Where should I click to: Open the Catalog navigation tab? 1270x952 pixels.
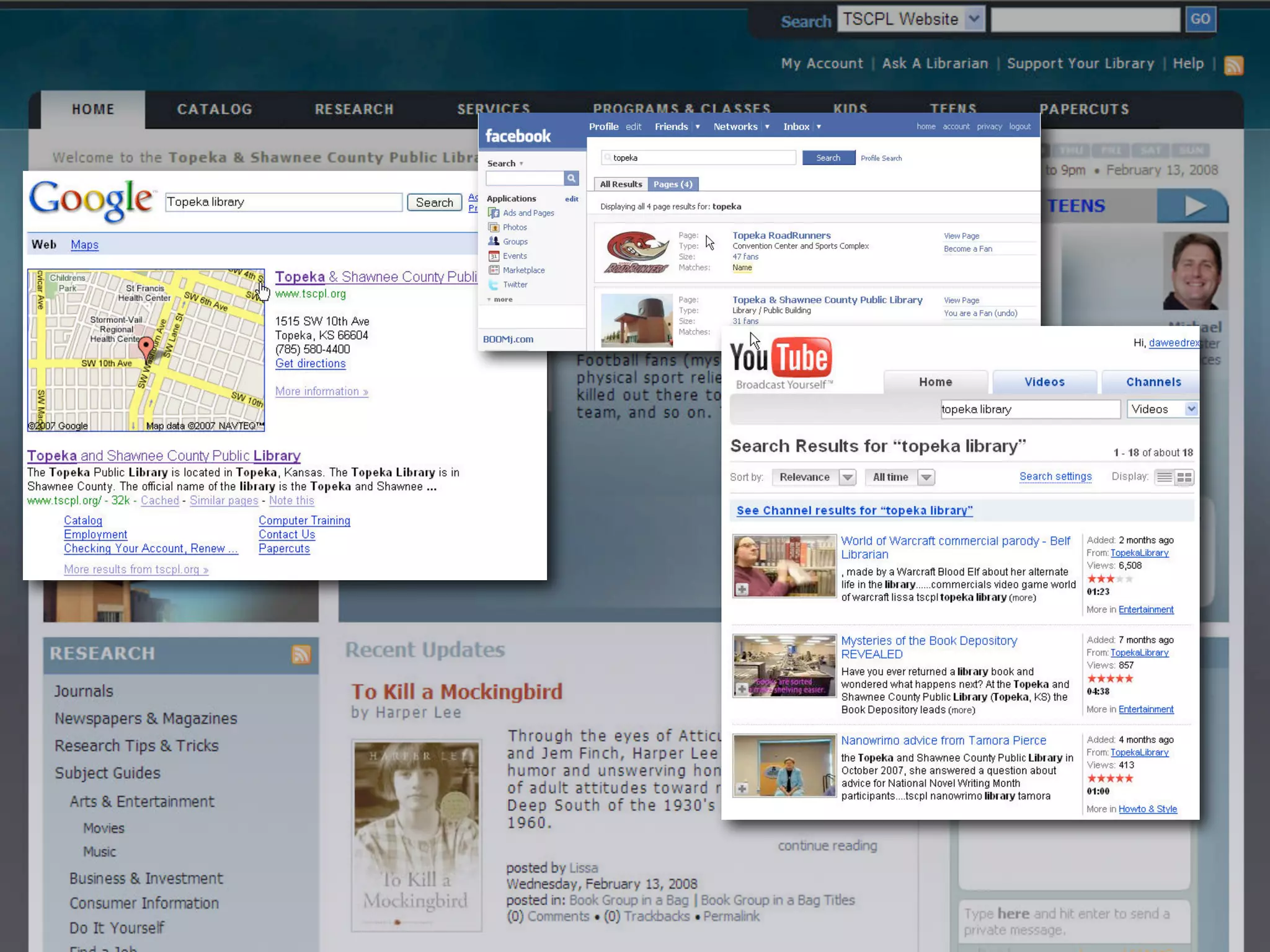[215, 110]
